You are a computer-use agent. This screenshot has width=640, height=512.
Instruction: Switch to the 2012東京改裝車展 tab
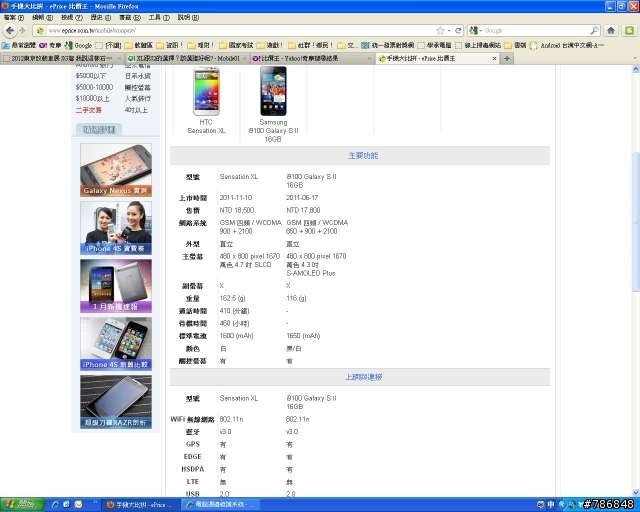point(62,58)
